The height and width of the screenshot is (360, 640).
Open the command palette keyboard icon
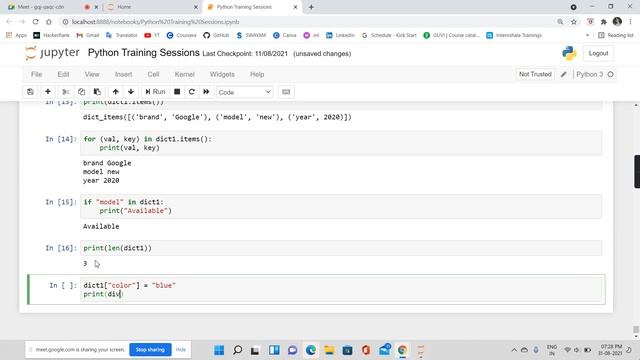tap(286, 92)
